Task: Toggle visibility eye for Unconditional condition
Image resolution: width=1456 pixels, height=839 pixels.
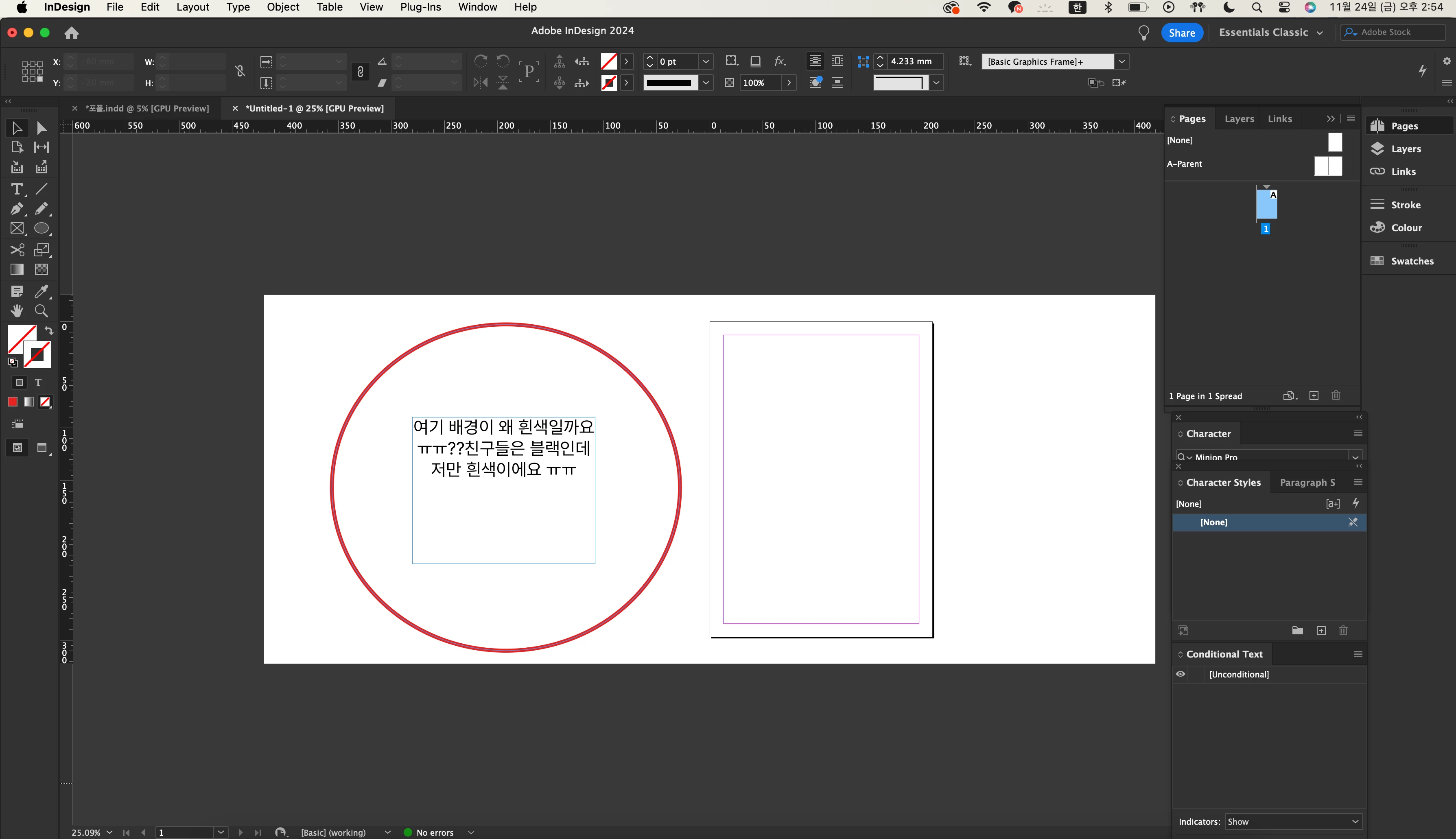Action: click(x=1181, y=674)
